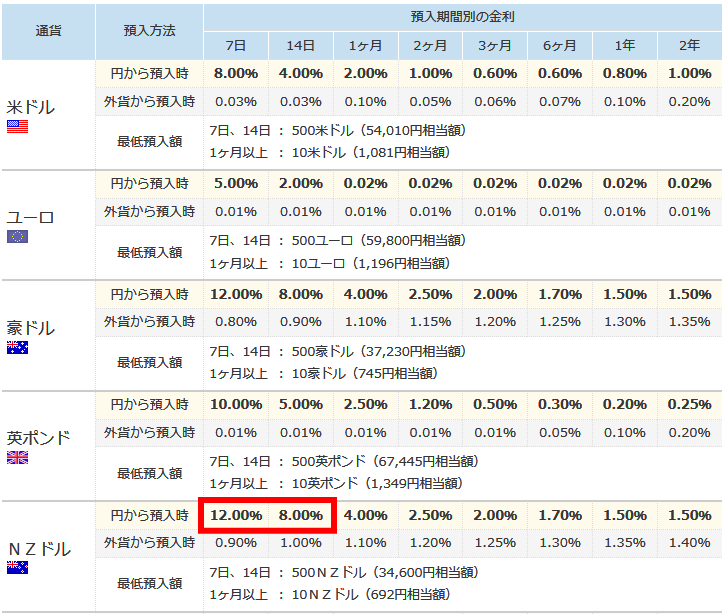The height and width of the screenshot is (614, 723).
Task: Click the 1ヶ月 period header
Action: click(x=366, y=46)
